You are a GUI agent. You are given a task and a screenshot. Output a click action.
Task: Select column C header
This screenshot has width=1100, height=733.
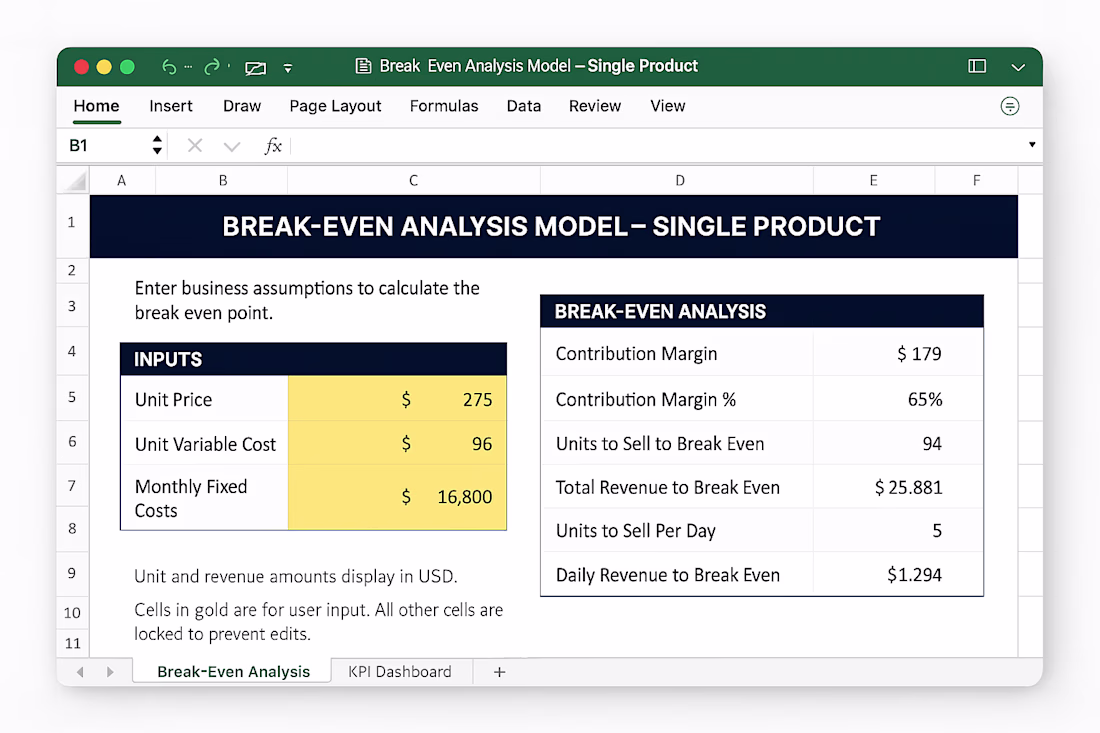[x=414, y=180]
